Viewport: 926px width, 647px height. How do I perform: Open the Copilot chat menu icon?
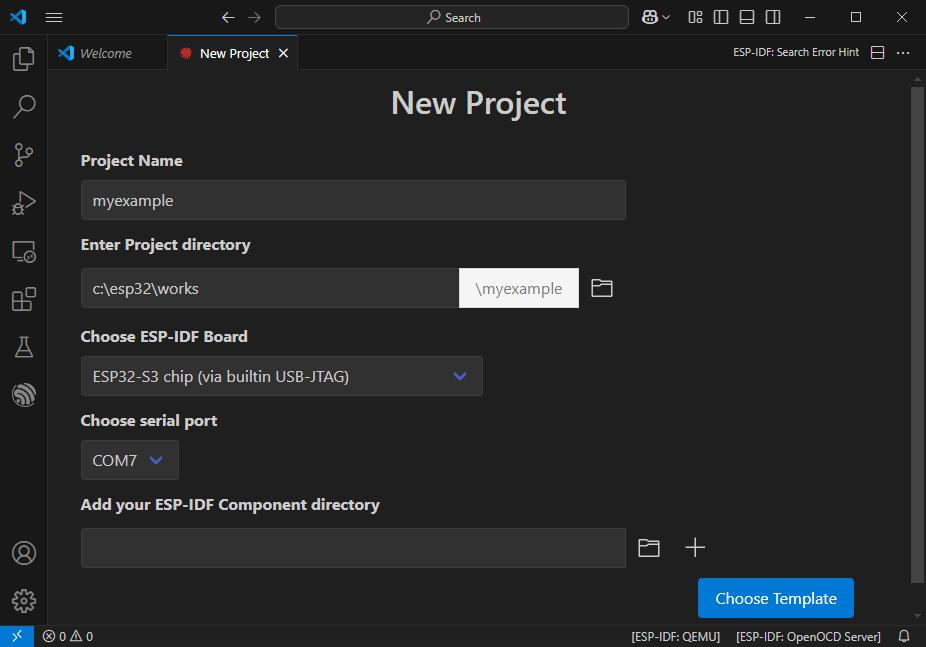click(650, 17)
